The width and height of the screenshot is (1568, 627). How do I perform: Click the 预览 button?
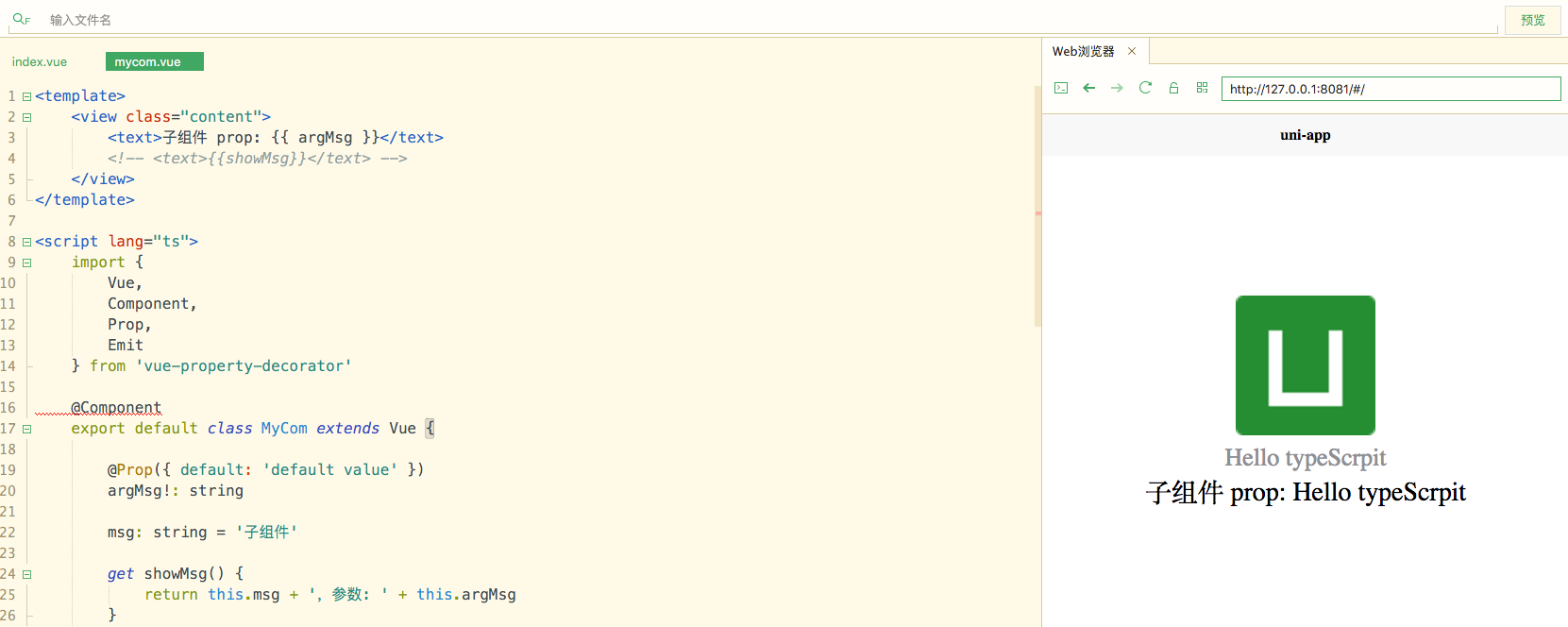(x=1533, y=20)
